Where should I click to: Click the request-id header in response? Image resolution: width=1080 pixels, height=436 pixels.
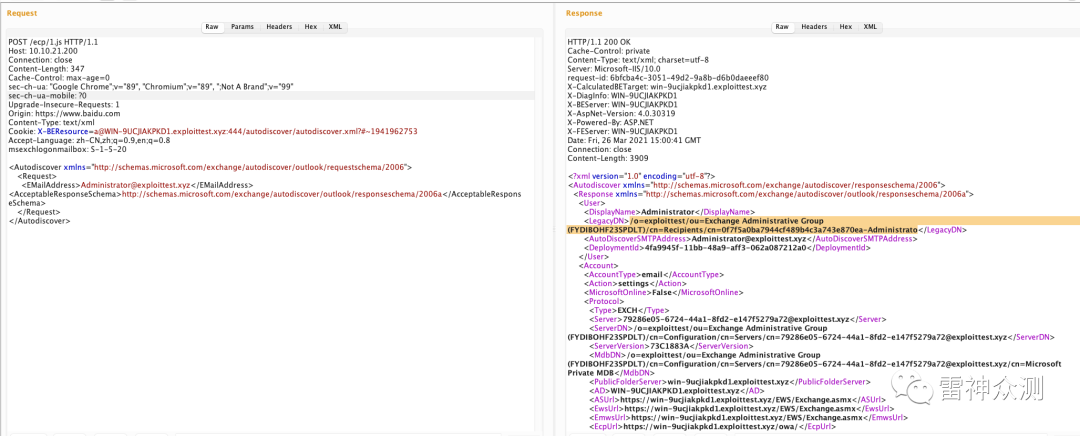pos(668,78)
